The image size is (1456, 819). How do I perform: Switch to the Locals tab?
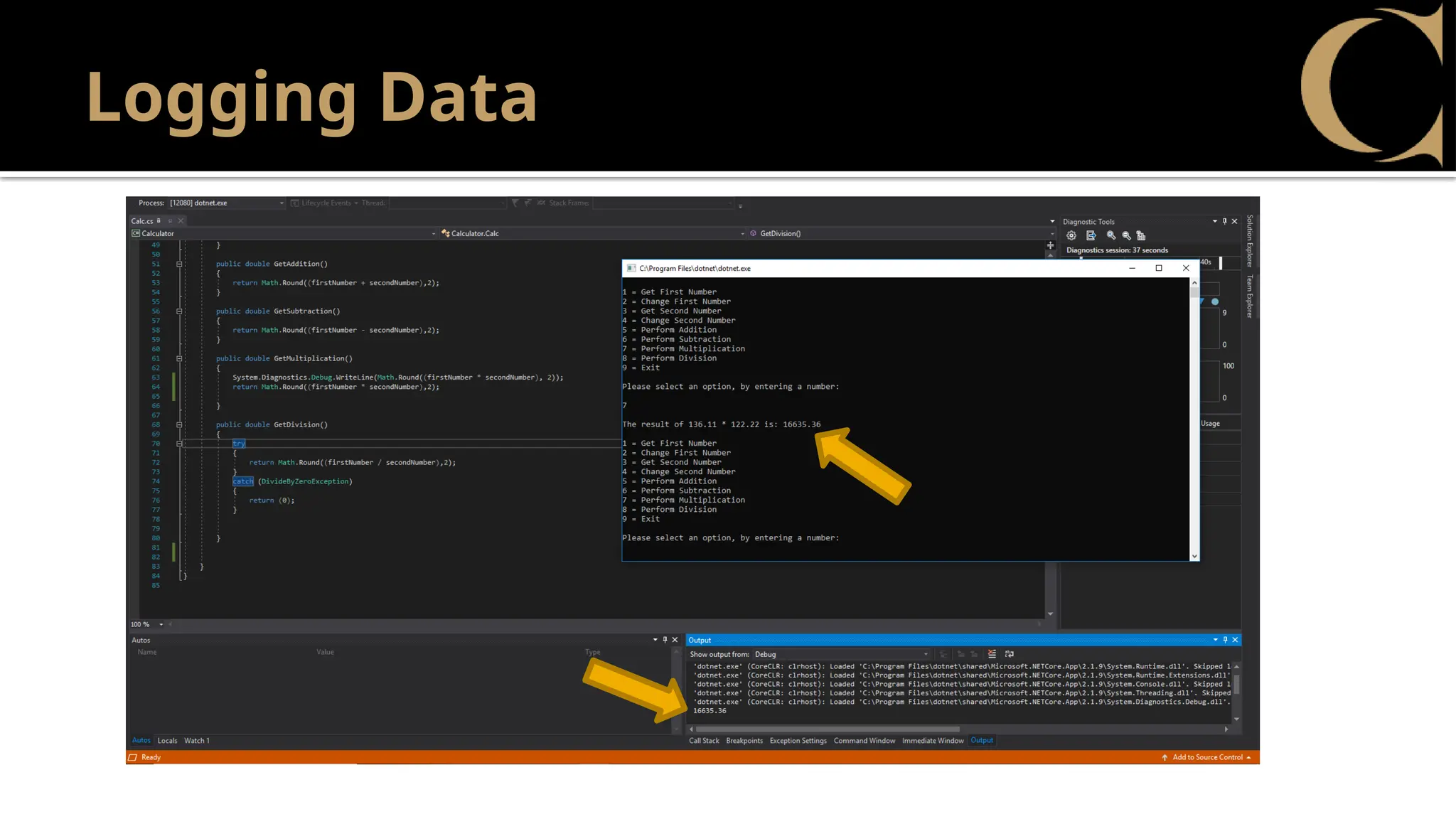[x=167, y=741]
